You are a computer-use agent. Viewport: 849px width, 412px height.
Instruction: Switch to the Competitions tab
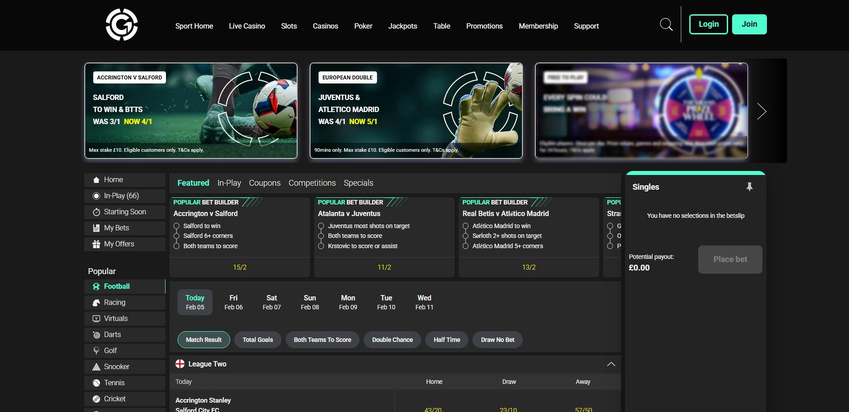click(x=312, y=183)
